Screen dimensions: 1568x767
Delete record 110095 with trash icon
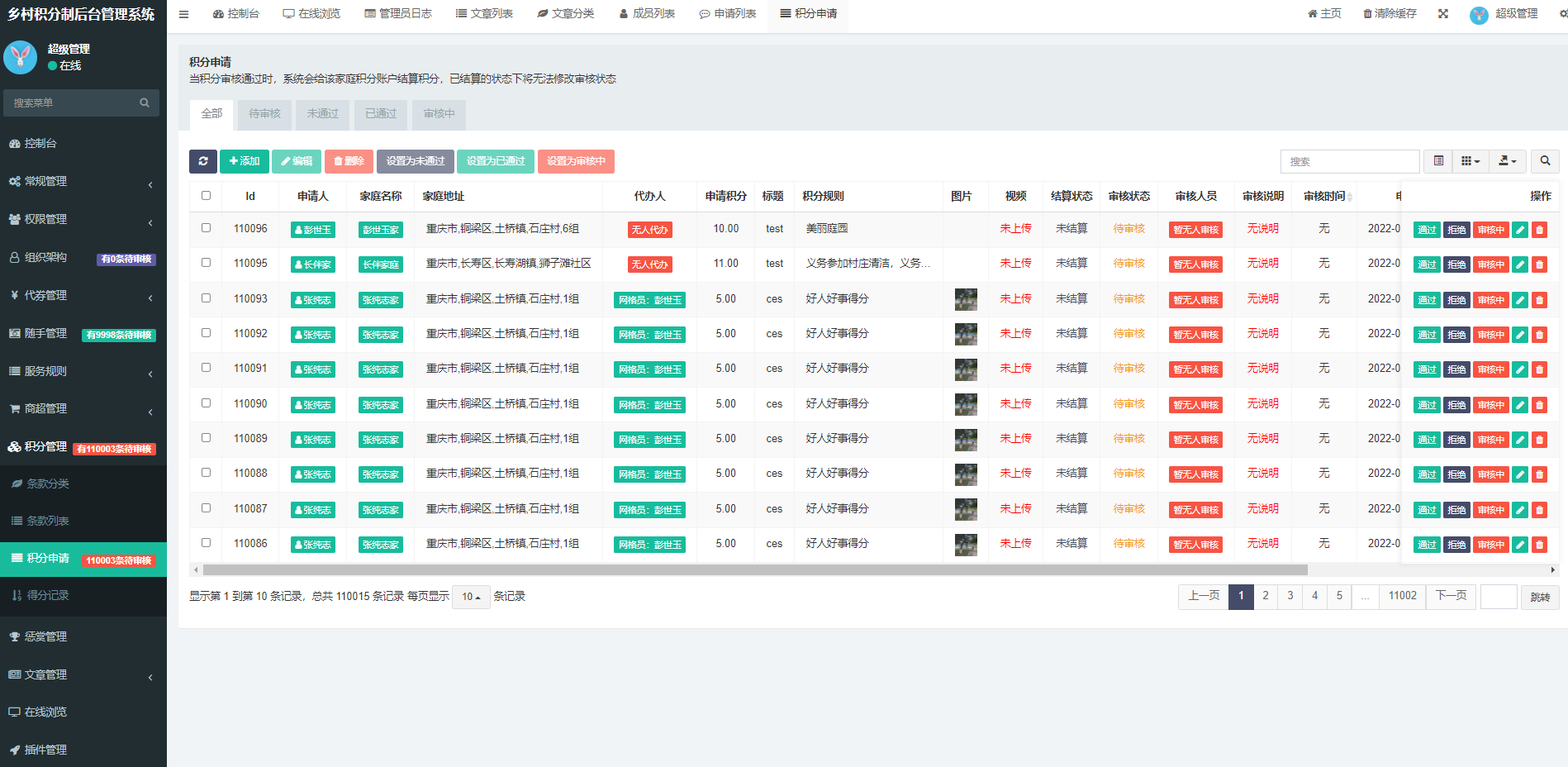click(1539, 264)
